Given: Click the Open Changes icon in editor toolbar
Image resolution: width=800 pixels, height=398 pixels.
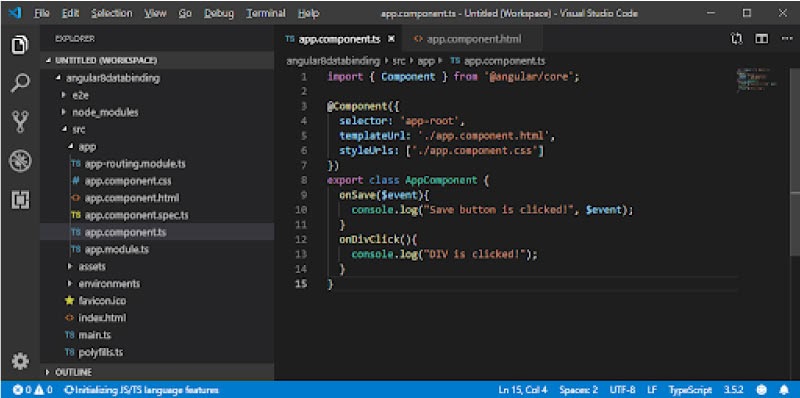Looking at the screenshot, I should [x=737, y=39].
